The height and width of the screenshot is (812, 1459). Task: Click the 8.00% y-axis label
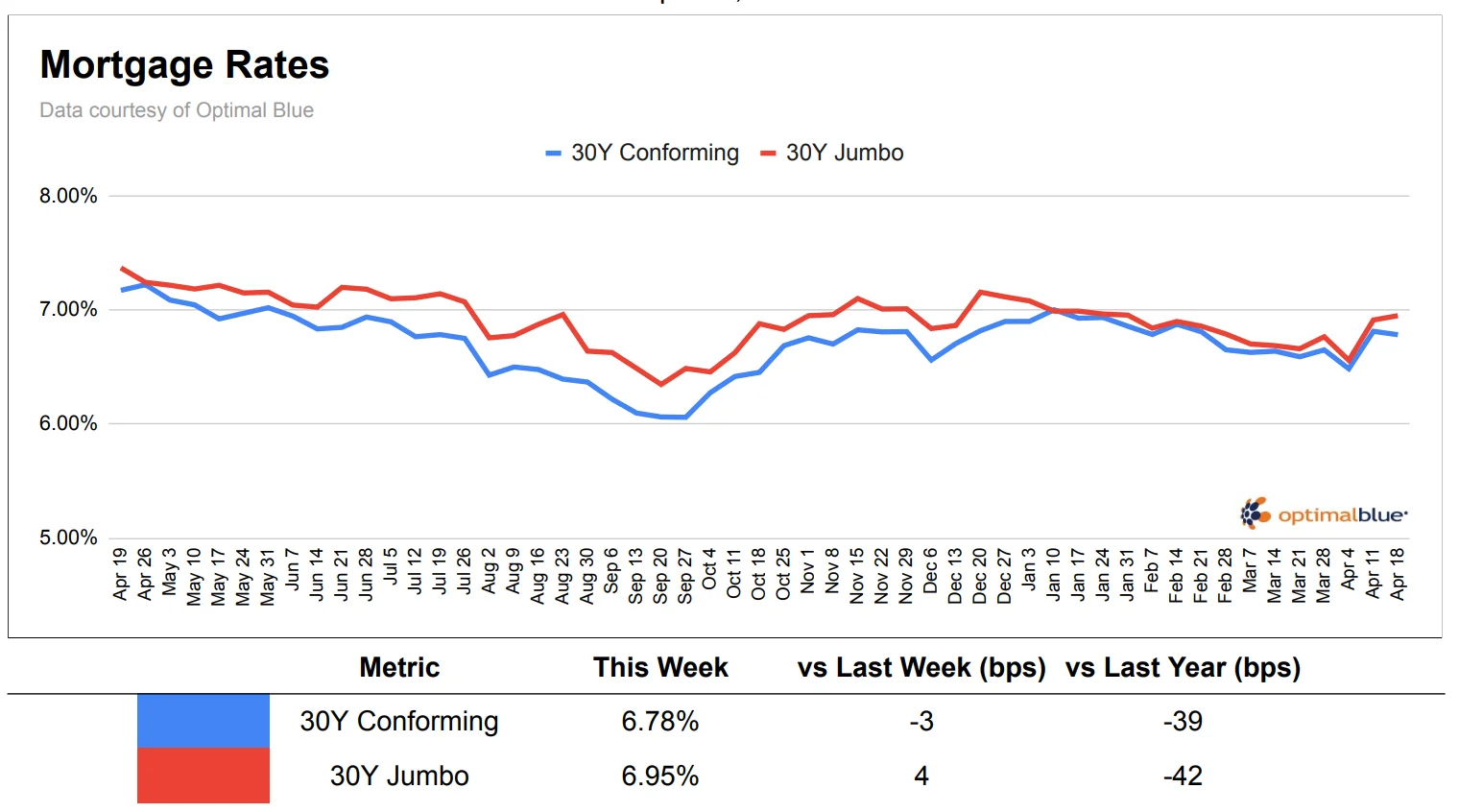pyautogui.click(x=68, y=196)
